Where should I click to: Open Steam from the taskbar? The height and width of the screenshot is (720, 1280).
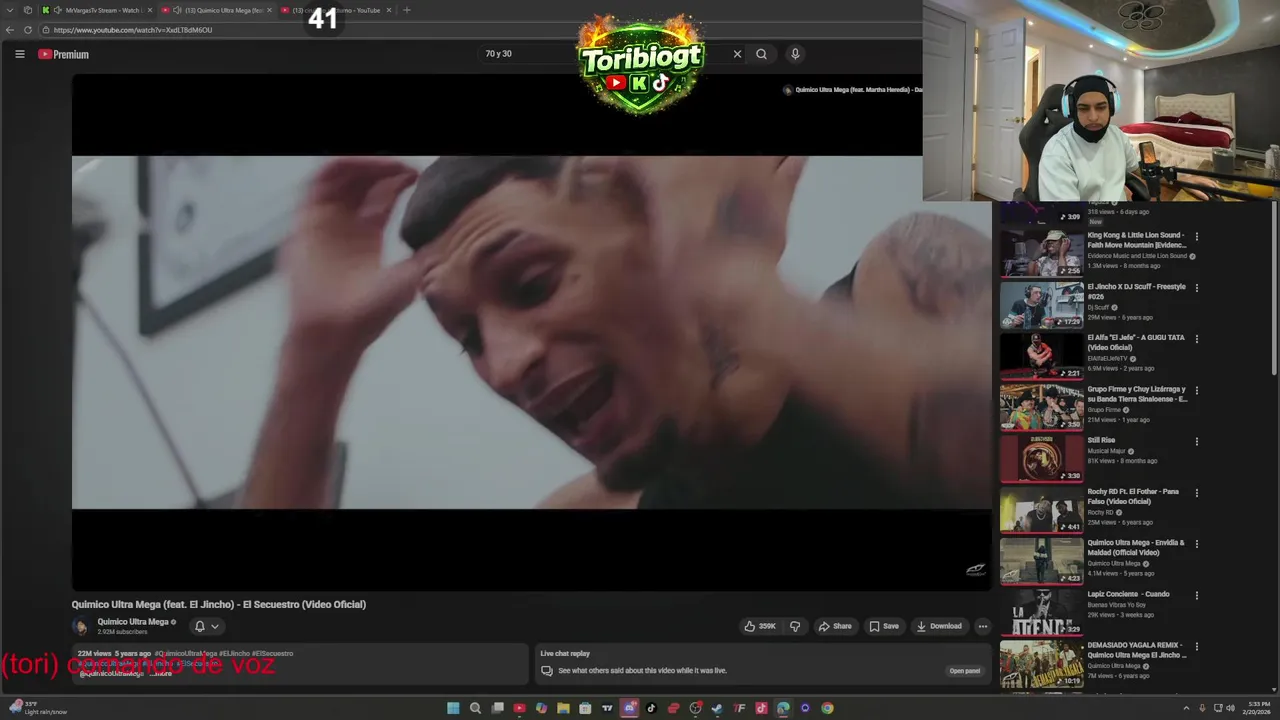click(x=717, y=708)
